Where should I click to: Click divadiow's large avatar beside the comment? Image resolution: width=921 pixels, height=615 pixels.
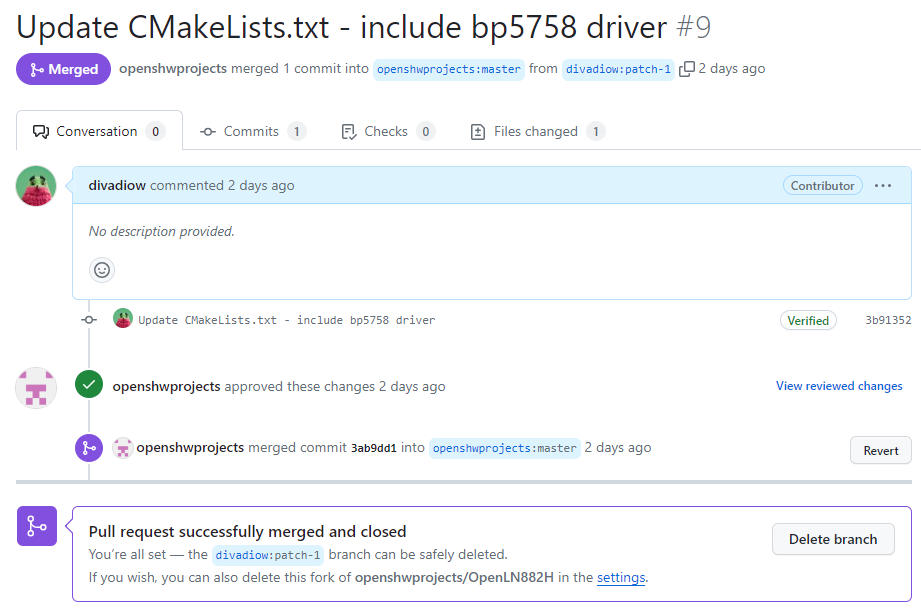(x=36, y=186)
